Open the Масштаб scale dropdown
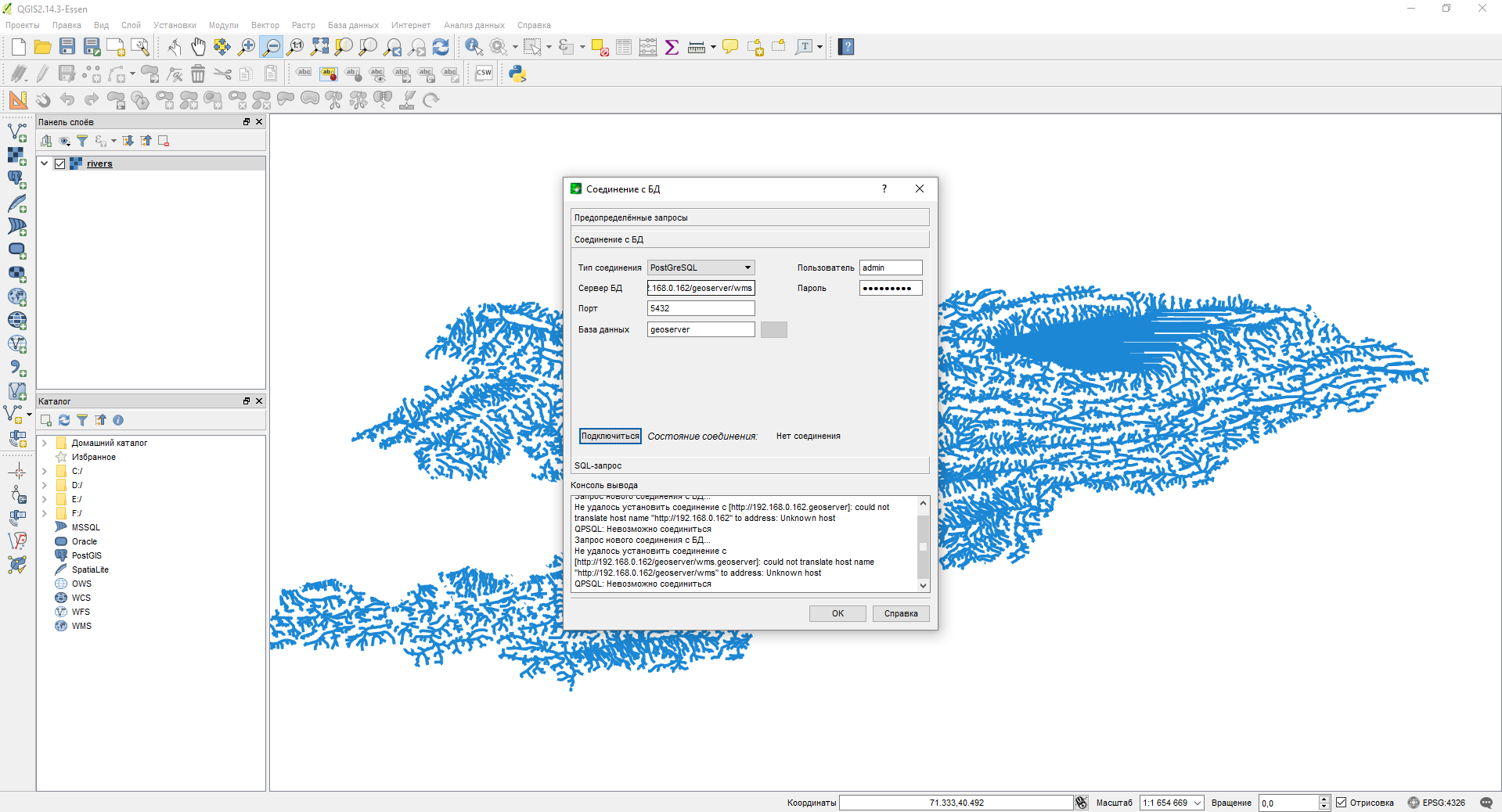 pos(1198,803)
